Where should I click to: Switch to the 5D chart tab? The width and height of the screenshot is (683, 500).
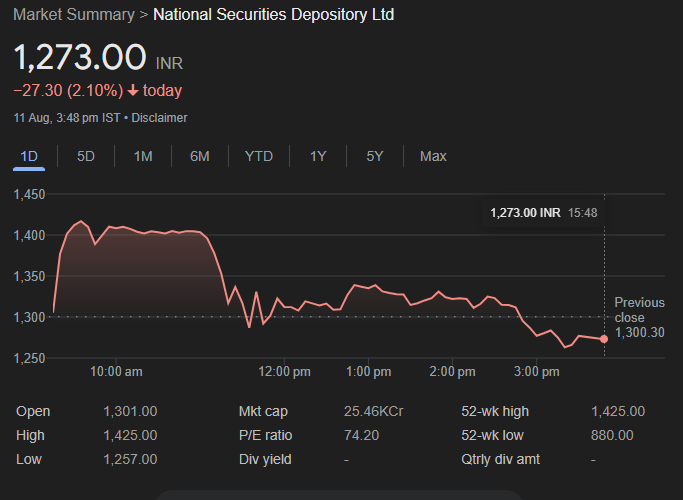(86, 156)
